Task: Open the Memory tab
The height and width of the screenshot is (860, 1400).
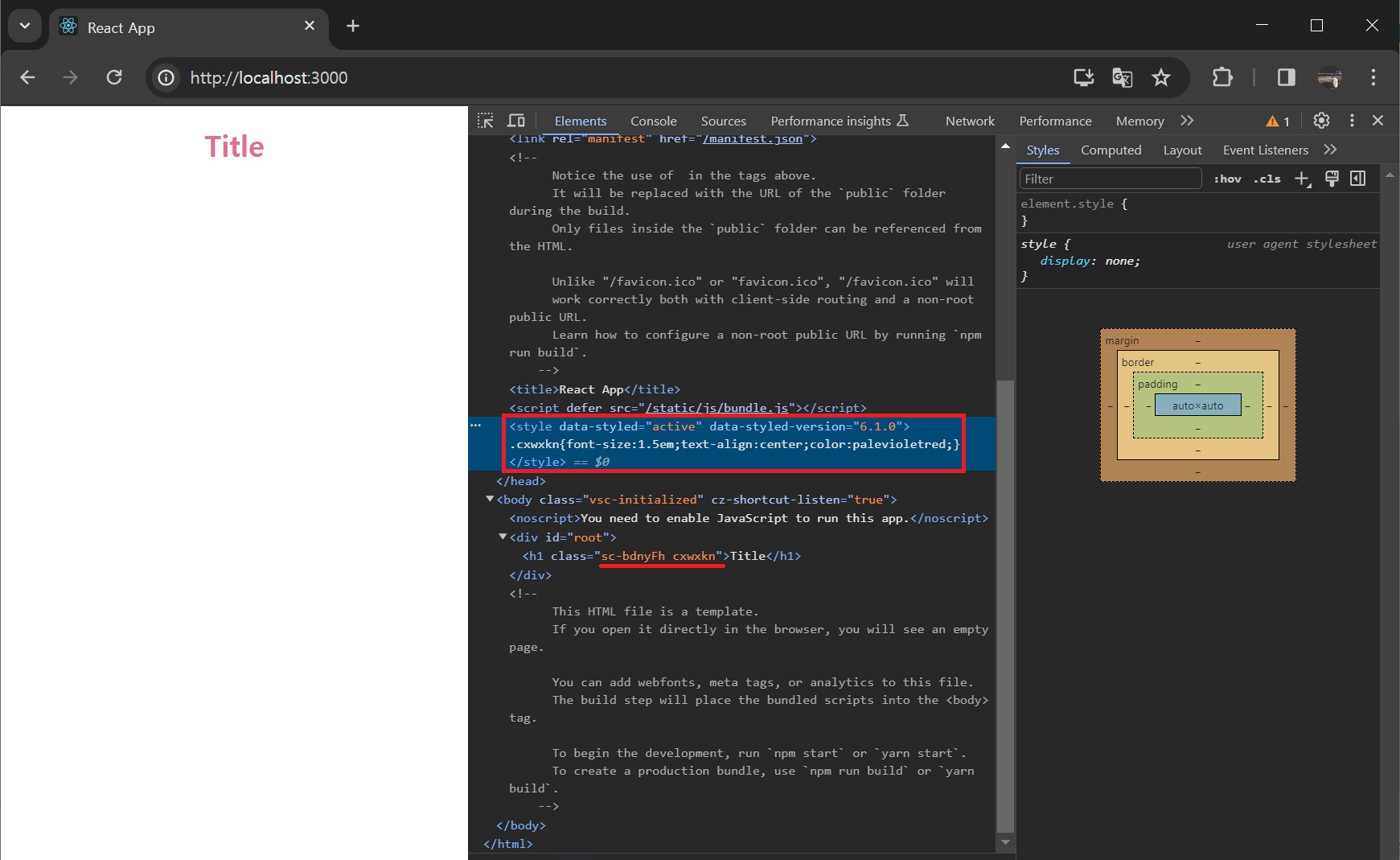Action: coord(1139,121)
